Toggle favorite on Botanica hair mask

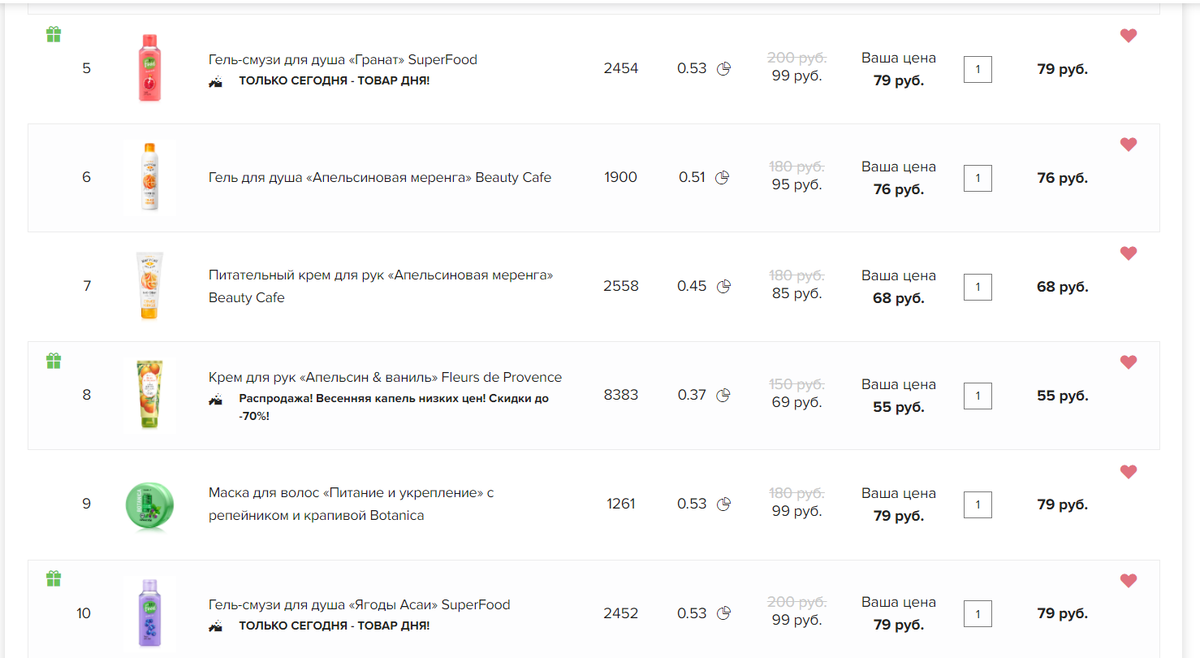point(1128,472)
